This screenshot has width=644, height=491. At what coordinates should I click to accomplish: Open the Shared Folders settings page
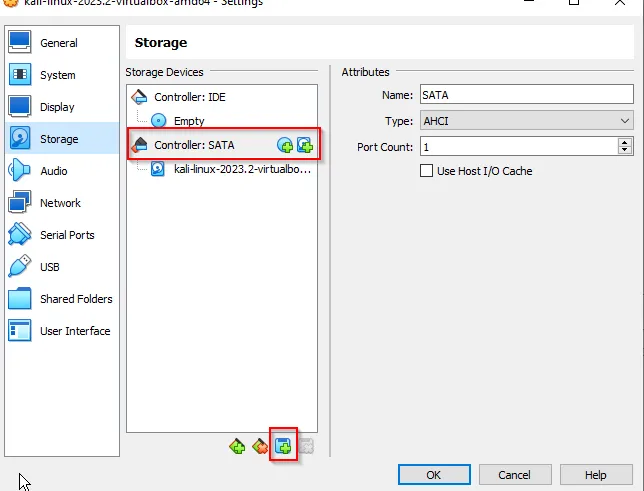tap(76, 299)
